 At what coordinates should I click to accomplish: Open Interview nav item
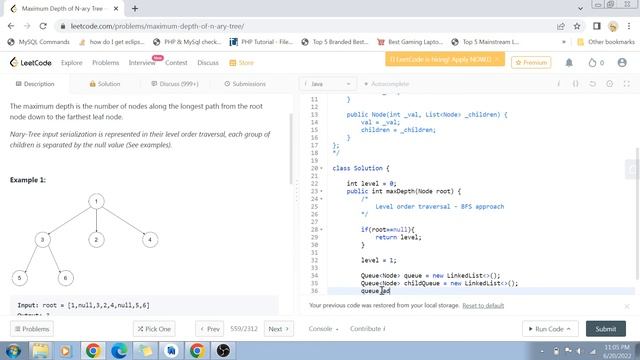142,62
